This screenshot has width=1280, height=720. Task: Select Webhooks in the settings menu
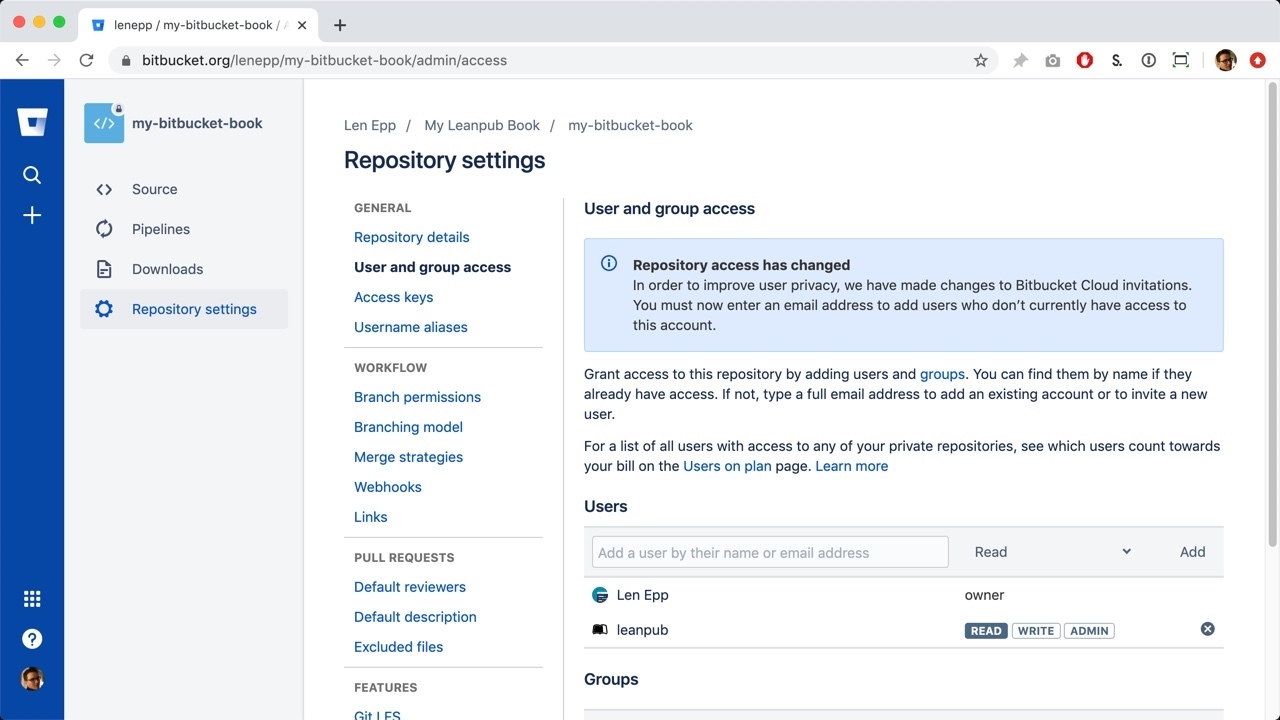(x=387, y=487)
